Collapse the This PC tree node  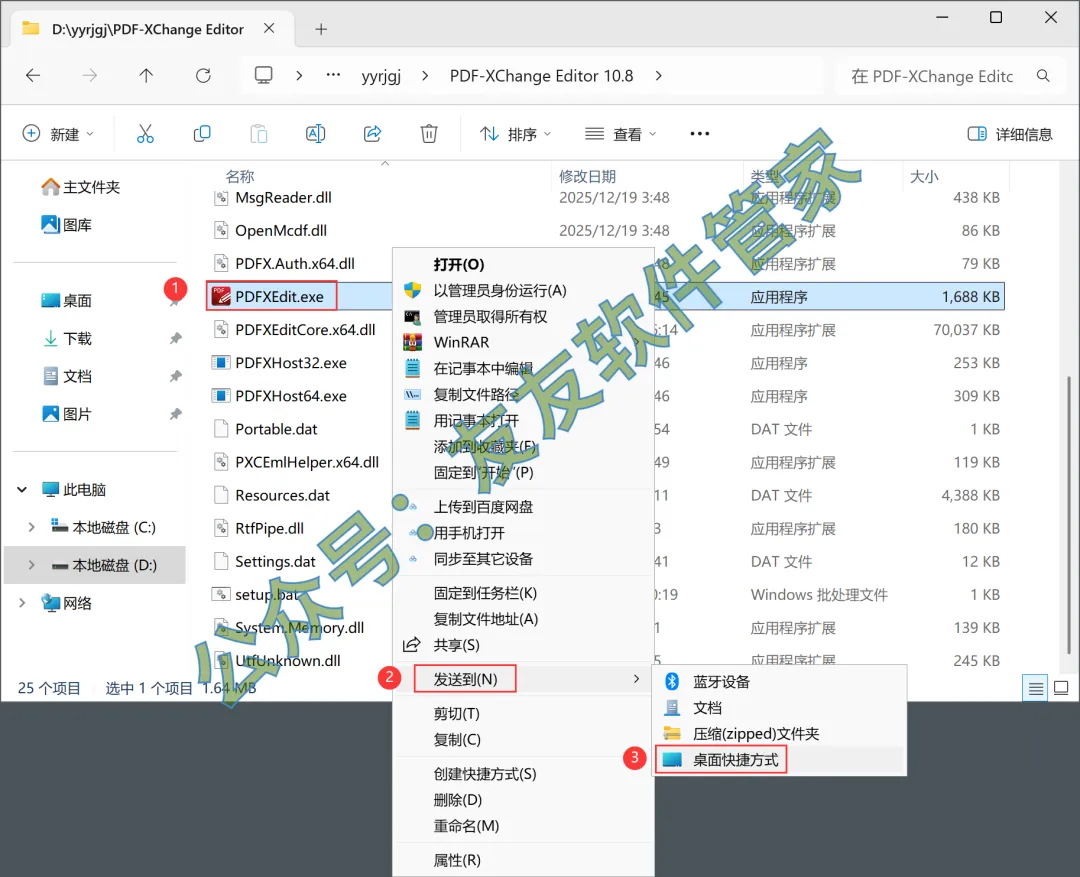(22, 490)
